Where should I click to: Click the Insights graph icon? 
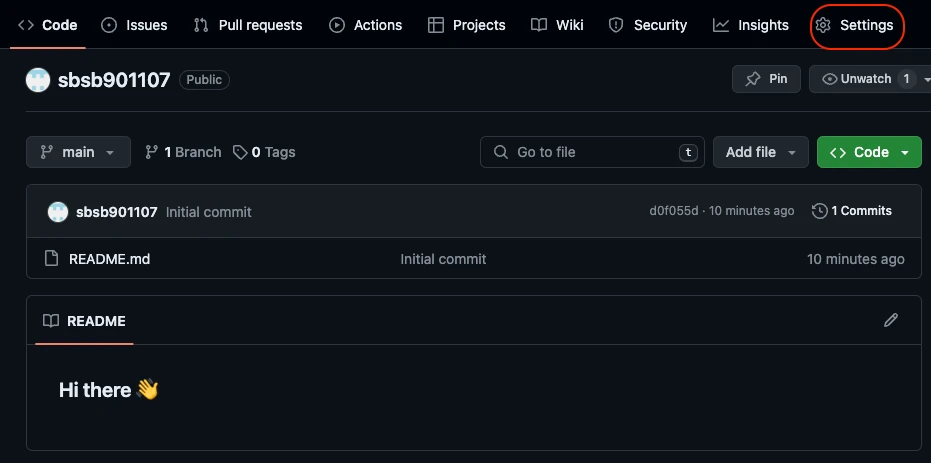coord(721,25)
